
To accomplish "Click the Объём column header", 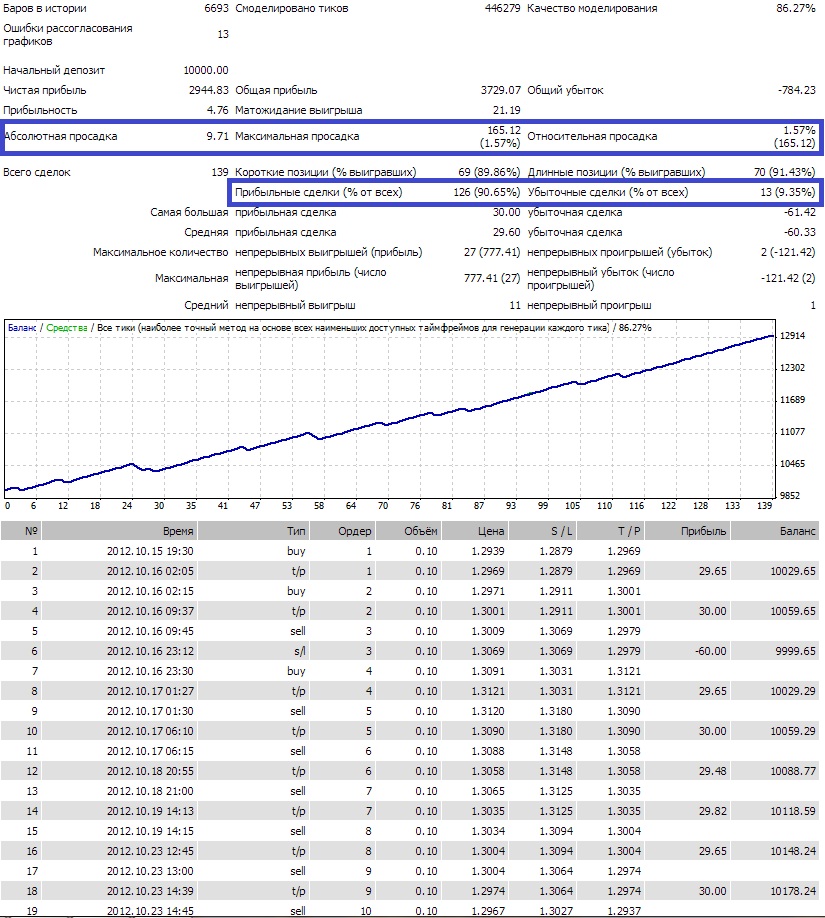I will [420, 531].
